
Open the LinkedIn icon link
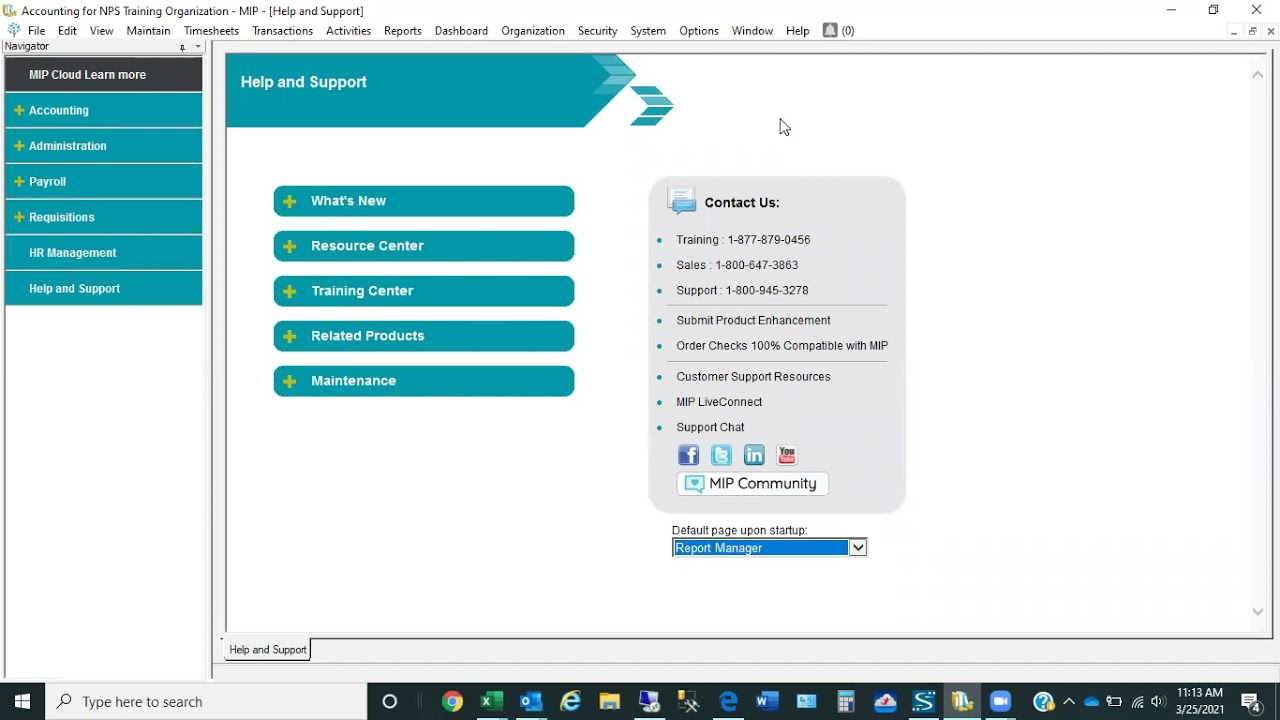(x=754, y=456)
